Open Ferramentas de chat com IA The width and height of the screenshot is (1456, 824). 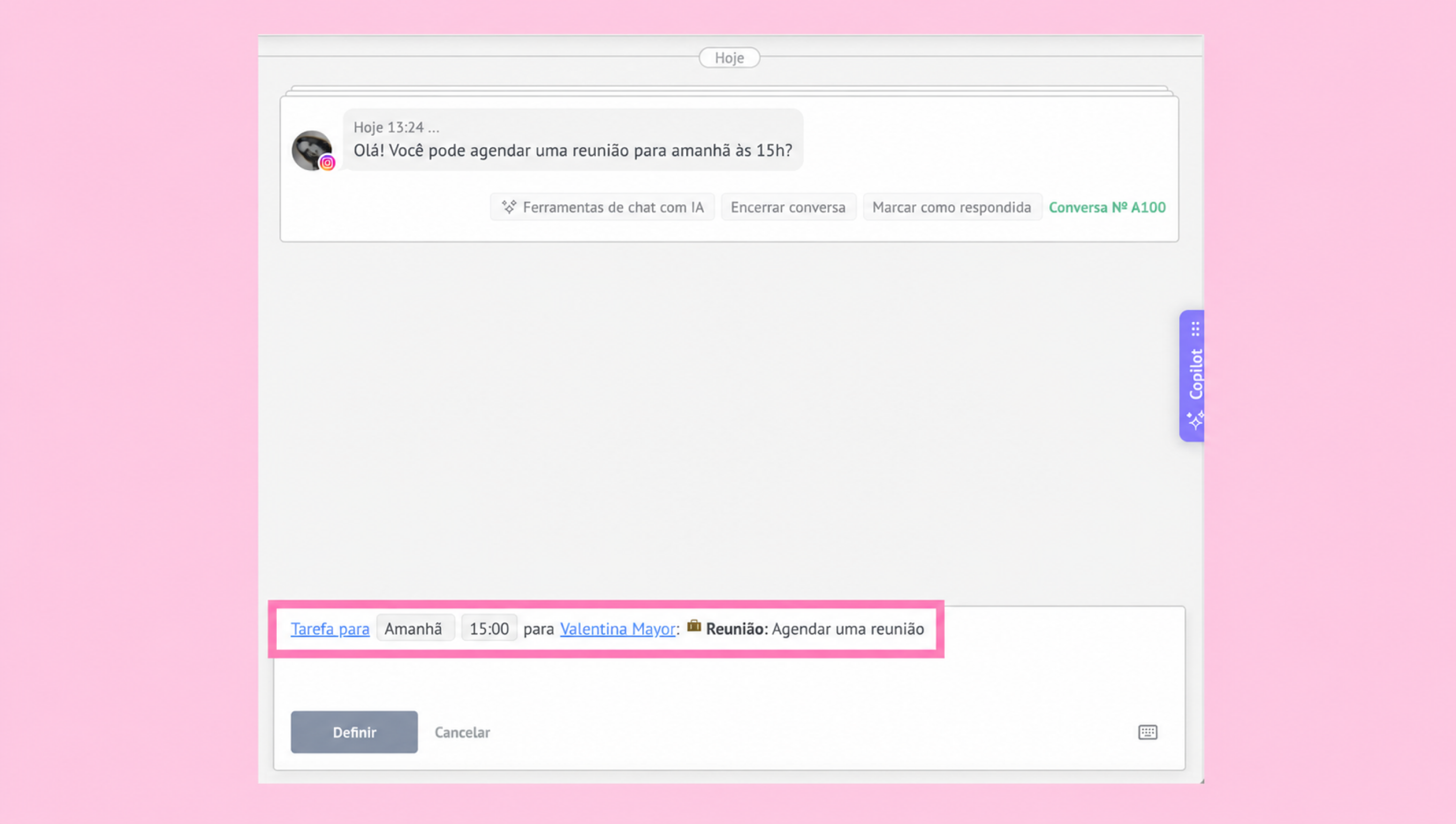602,207
